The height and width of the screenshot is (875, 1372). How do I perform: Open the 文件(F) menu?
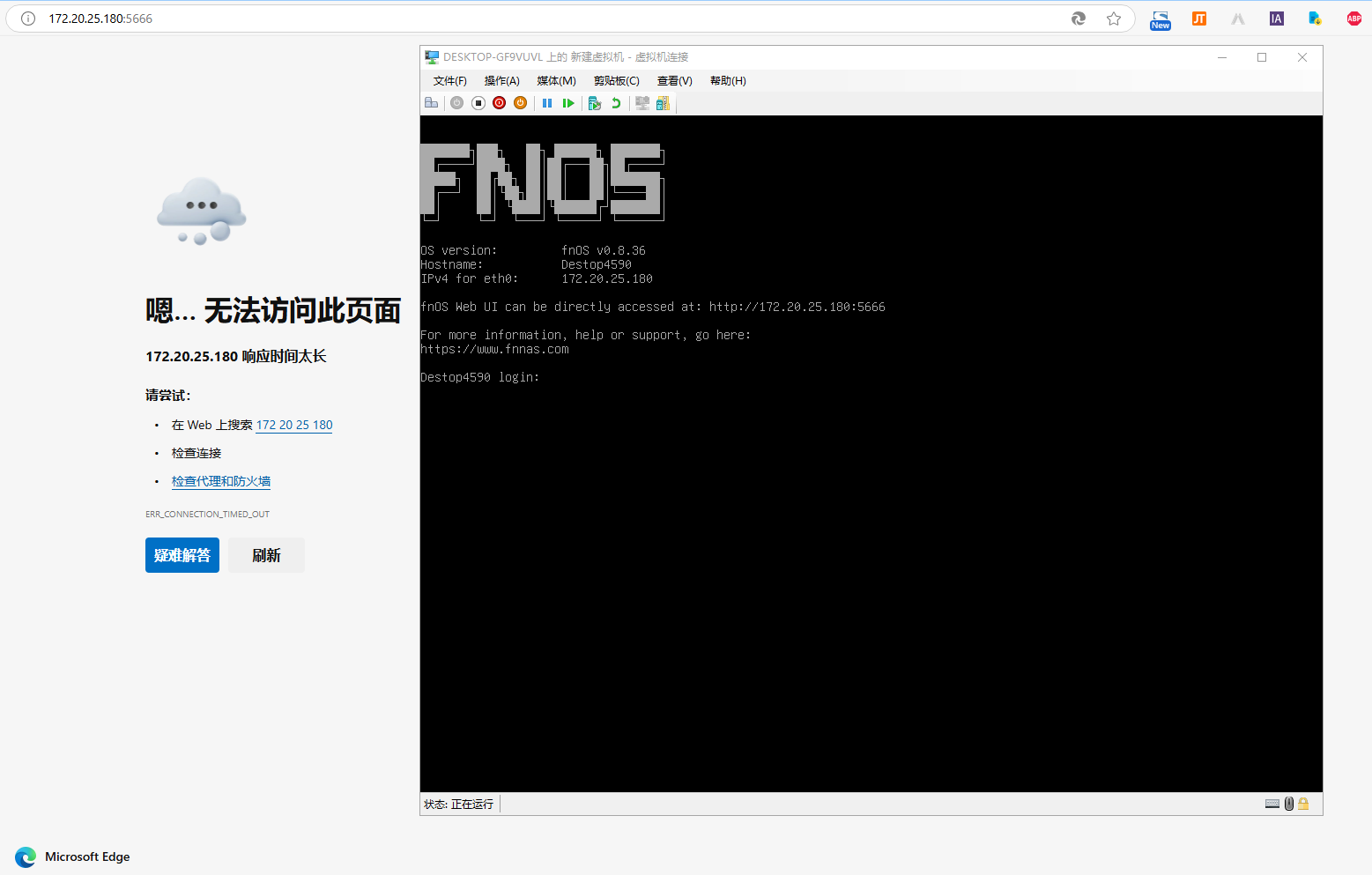[x=450, y=81]
